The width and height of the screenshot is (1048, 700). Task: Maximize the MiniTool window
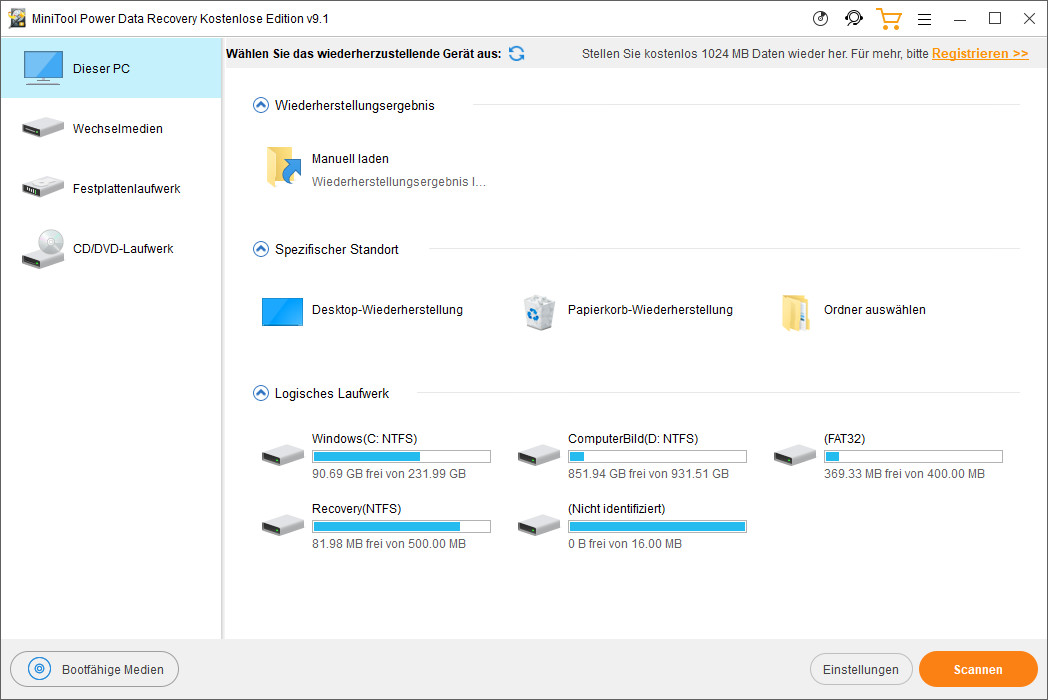995,19
